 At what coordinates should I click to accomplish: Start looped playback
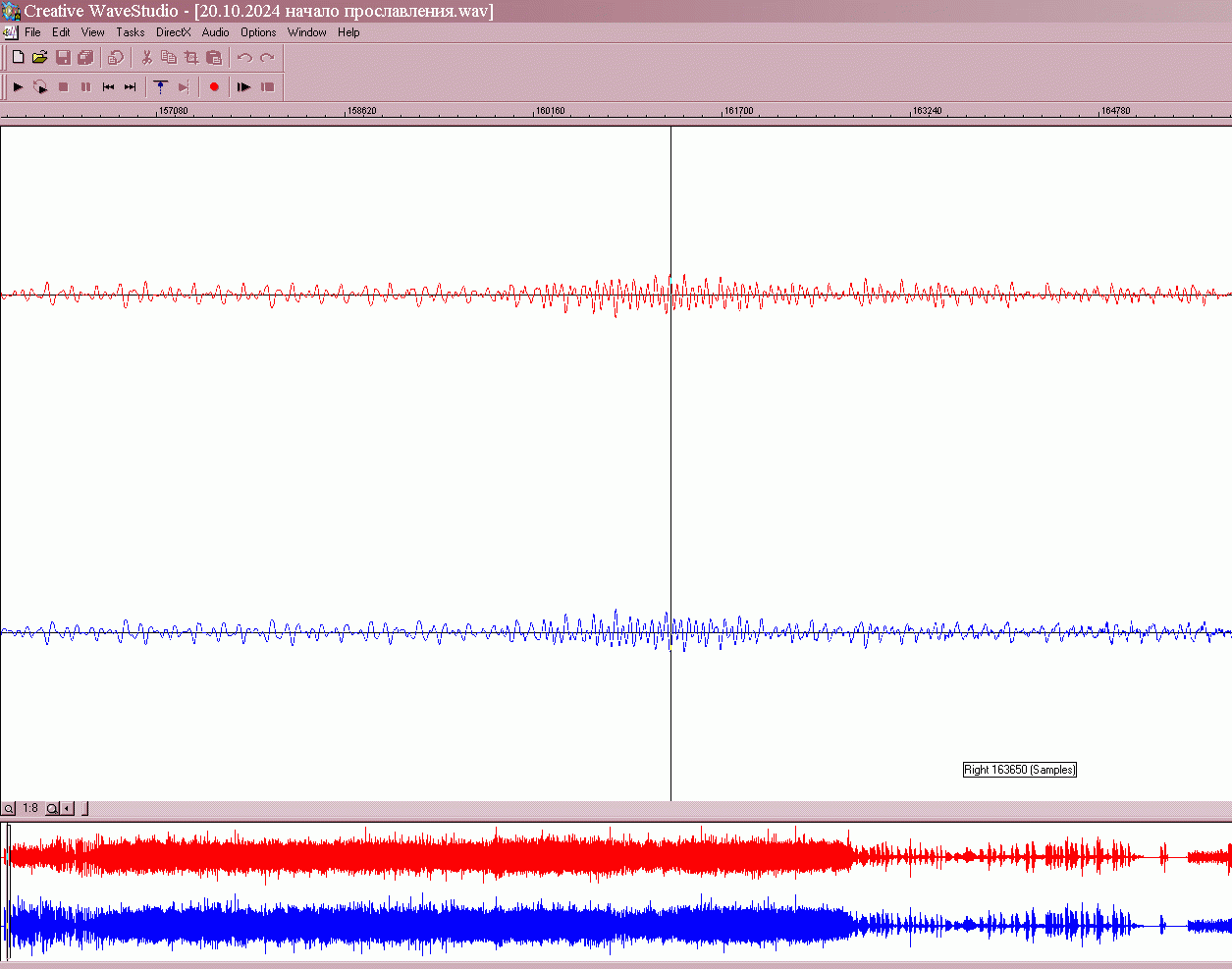(x=40, y=87)
